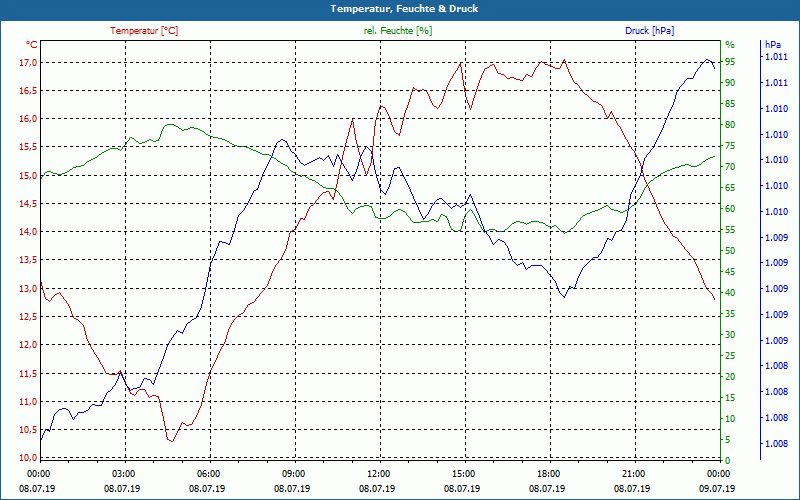The width and height of the screenshot is (800, 500).
Task: Click the '11,0' temperature axis value
Action: pos(29,402)
